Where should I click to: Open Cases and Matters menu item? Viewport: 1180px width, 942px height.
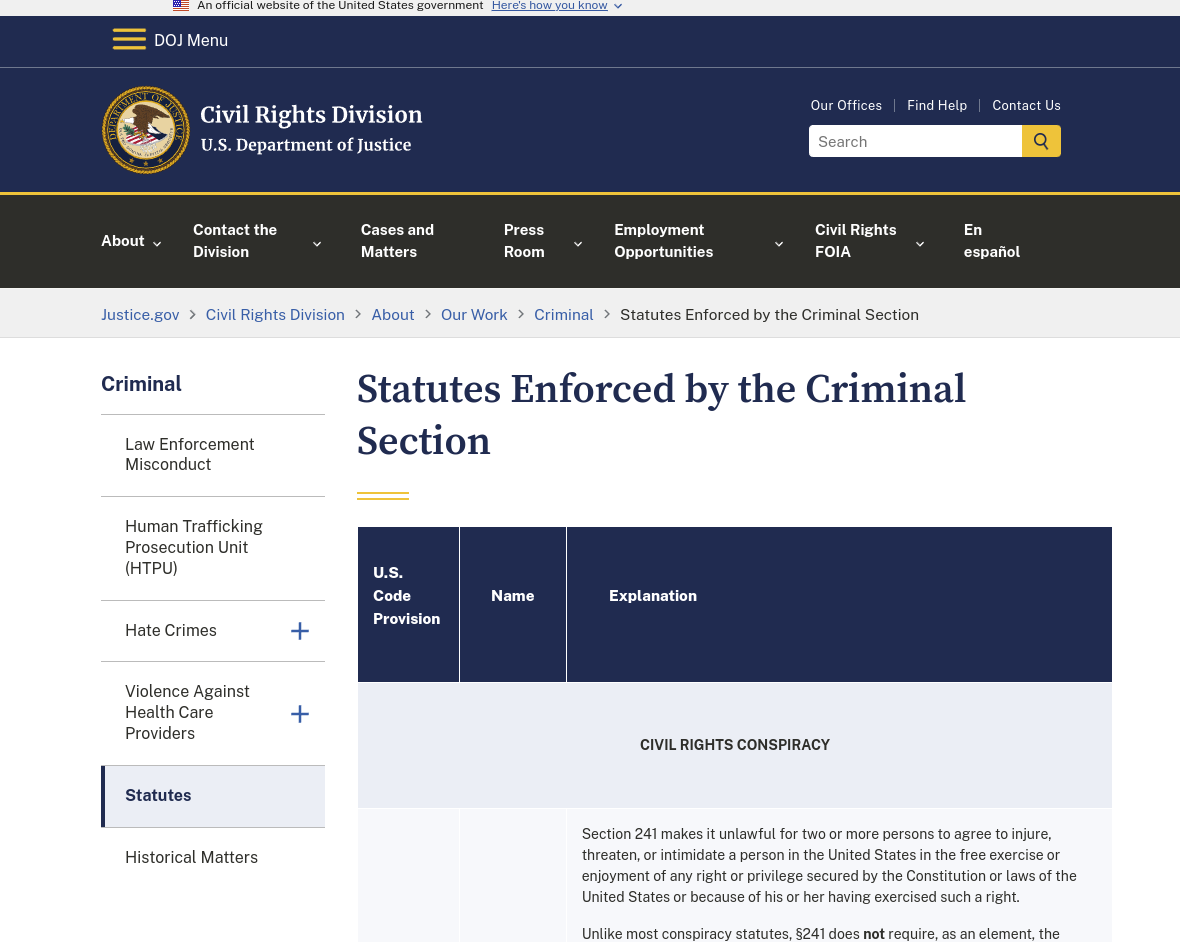point(397,241)
